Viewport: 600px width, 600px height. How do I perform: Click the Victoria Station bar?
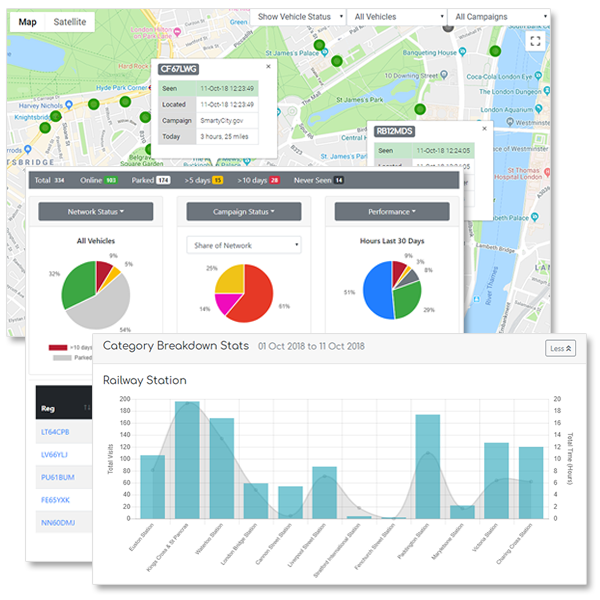coord(497,481)
